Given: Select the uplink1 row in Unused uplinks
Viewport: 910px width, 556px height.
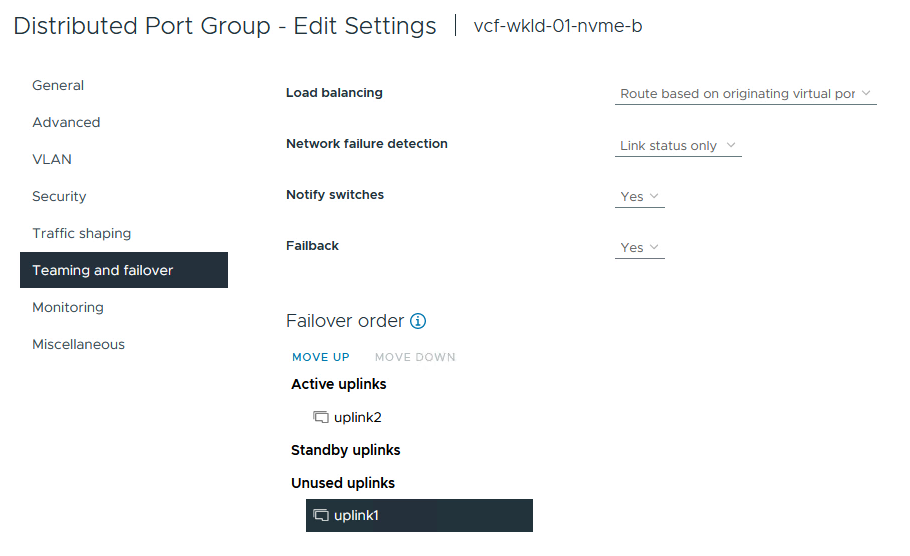Looking at the screenshot, I should (x=419, y=515).
